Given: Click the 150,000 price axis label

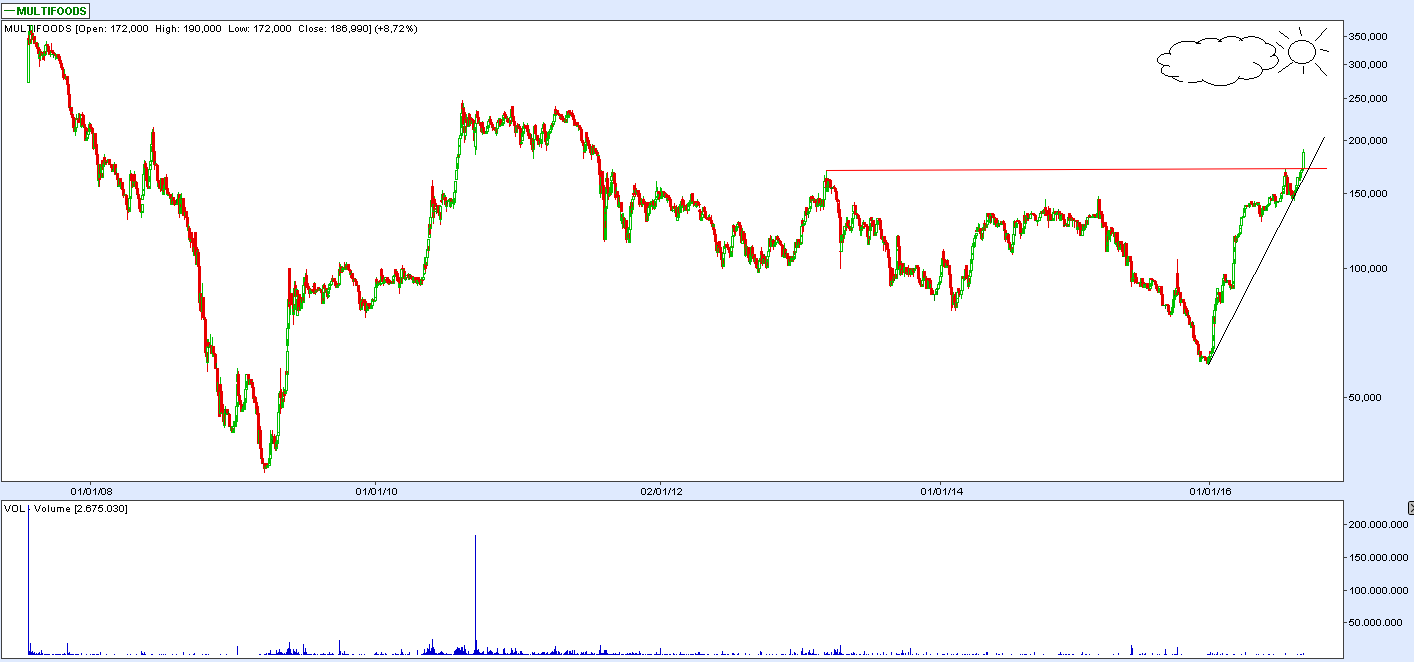Looking at the screenshot, I should click(1366, 193).
